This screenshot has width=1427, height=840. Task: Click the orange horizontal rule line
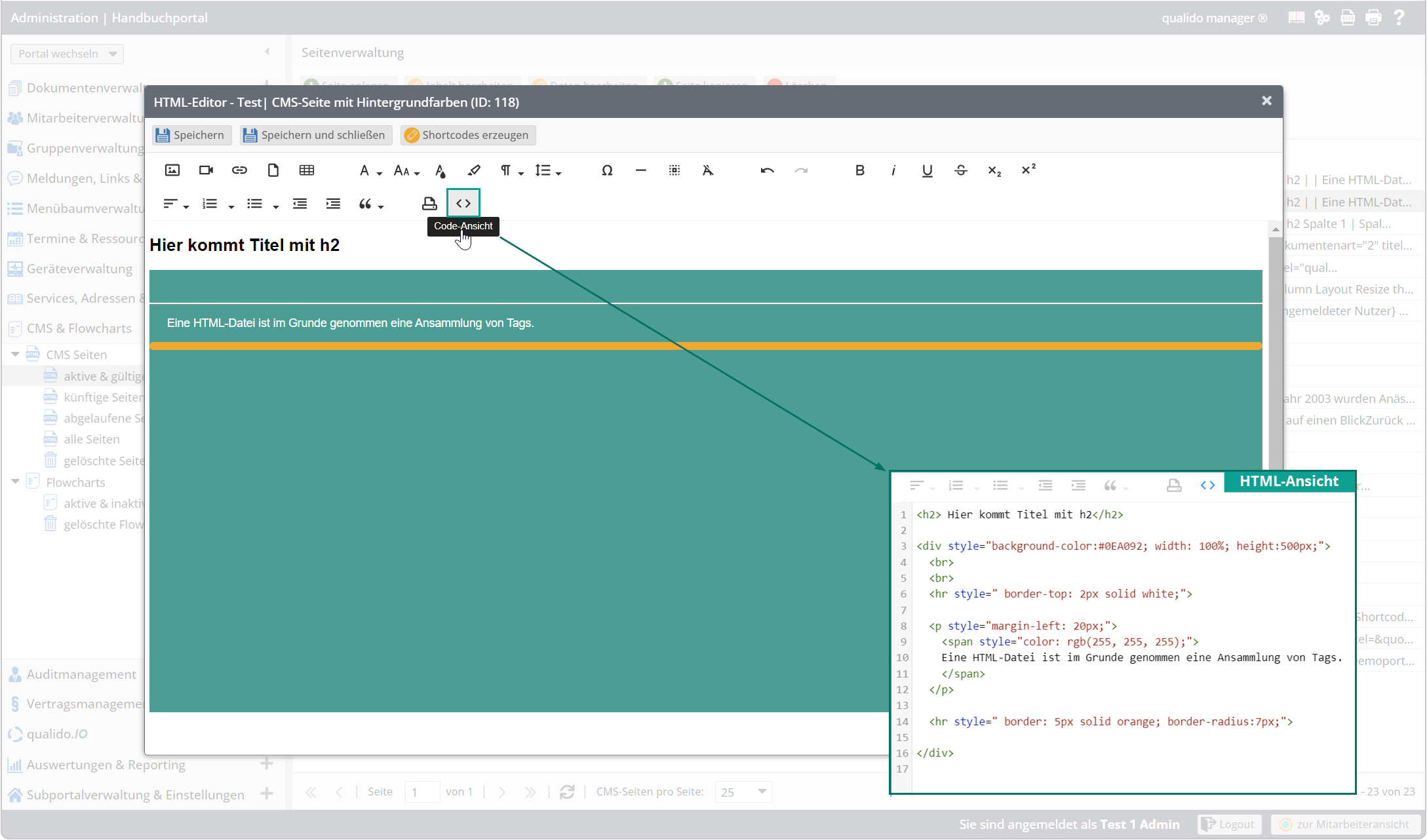tap(705, 346)
